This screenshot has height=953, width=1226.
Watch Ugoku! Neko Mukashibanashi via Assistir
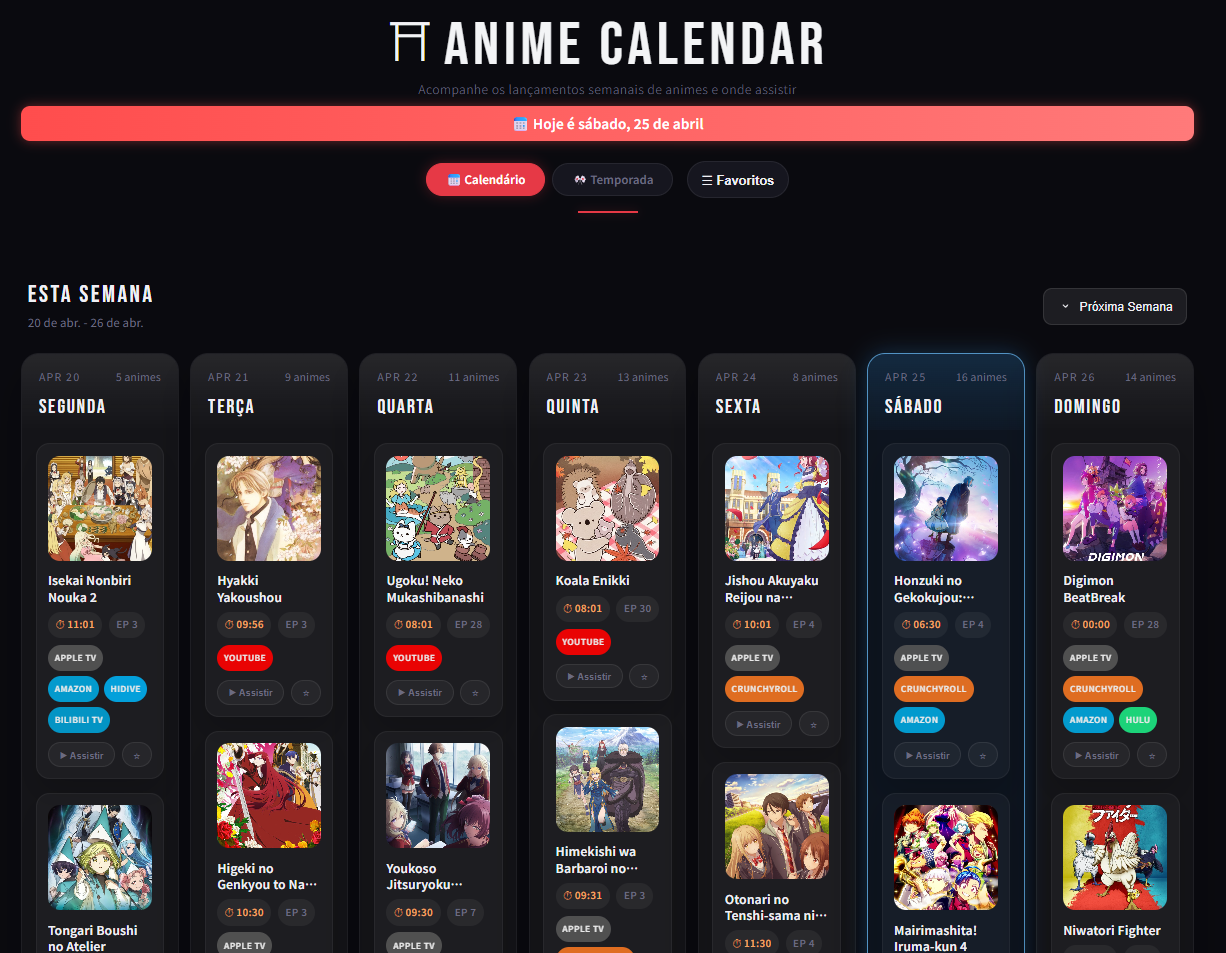click(420, 692)
